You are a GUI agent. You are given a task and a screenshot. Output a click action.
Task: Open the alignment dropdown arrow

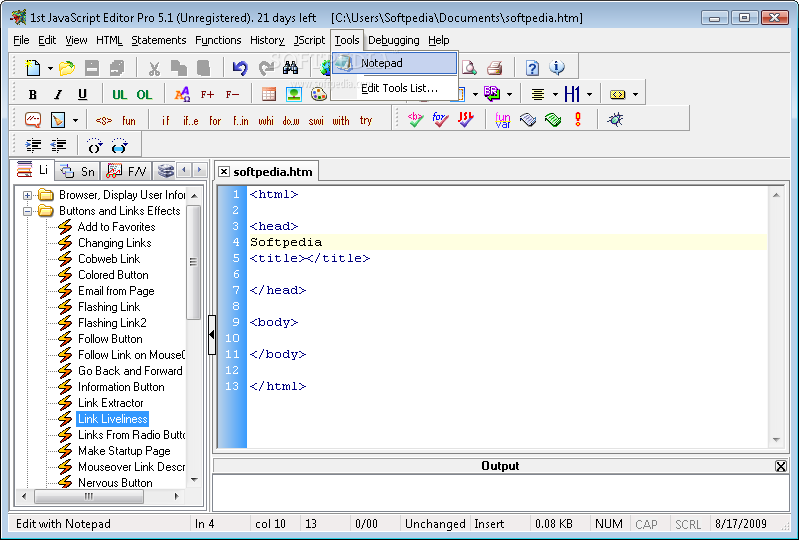click(555, 94)
